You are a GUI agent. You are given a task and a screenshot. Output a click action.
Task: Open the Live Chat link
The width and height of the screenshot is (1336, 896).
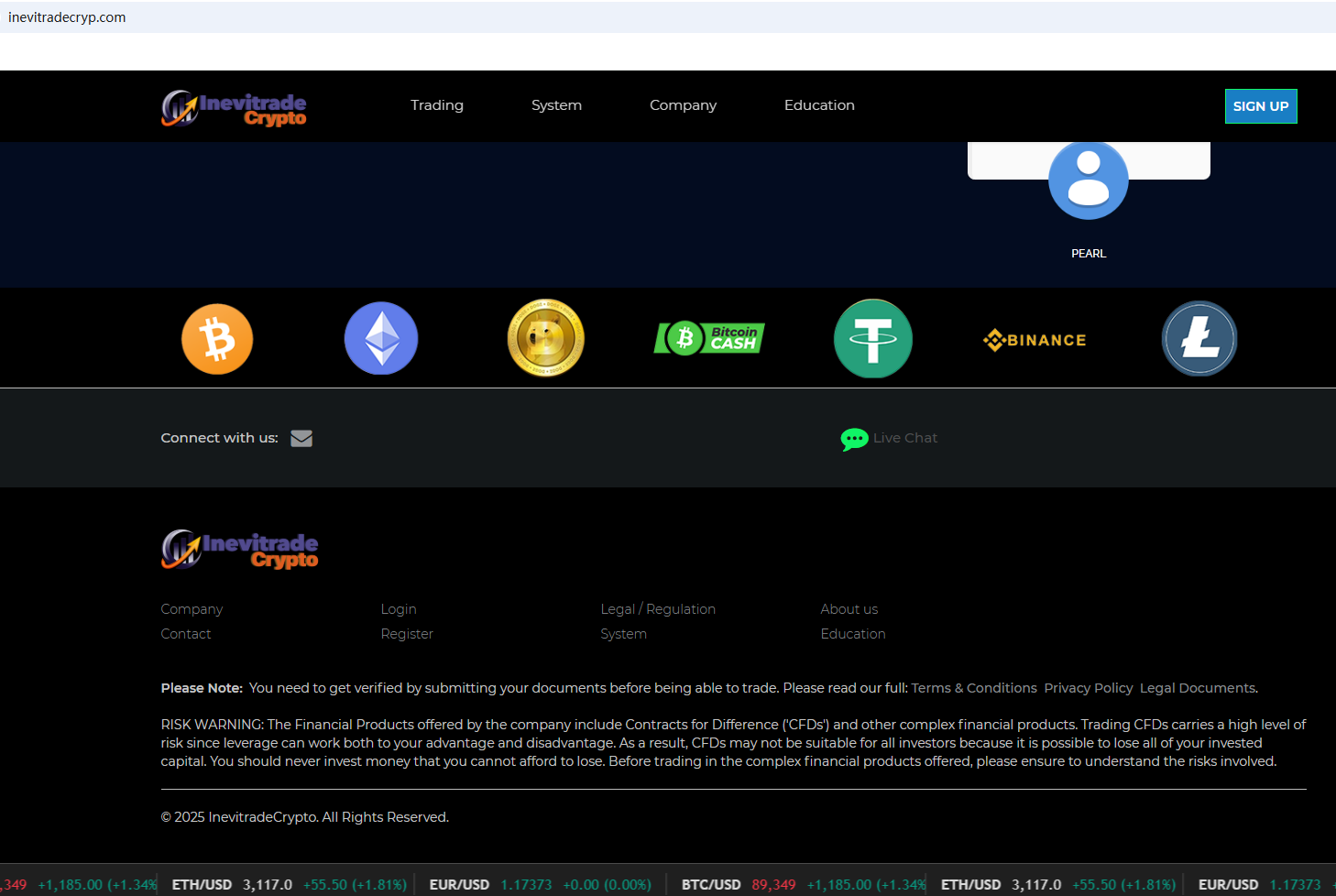click(x=905, y=438)
